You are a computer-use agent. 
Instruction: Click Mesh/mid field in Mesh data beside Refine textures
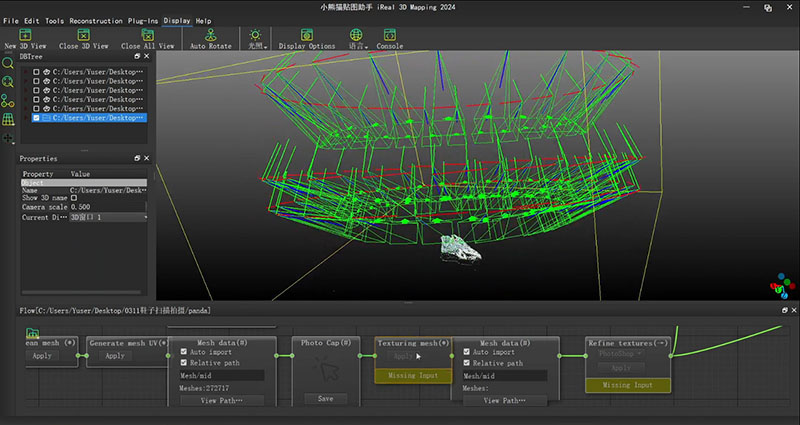pos(505,376)
